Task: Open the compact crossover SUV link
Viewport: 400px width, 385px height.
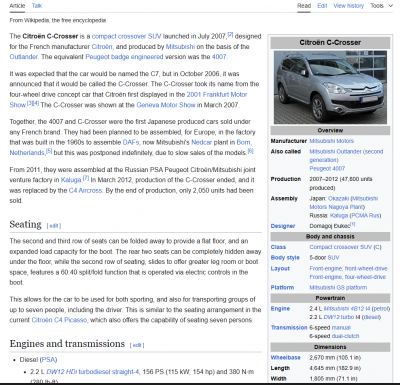Action: (x=126, y=36)
